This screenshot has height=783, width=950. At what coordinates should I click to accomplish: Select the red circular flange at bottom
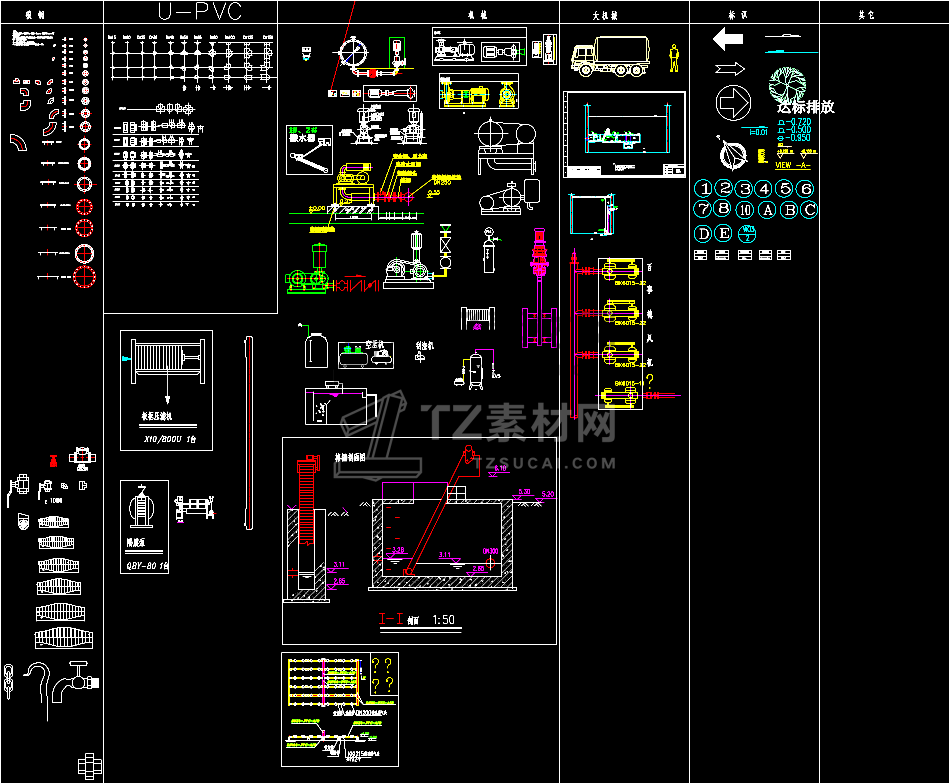coord(84,278)
